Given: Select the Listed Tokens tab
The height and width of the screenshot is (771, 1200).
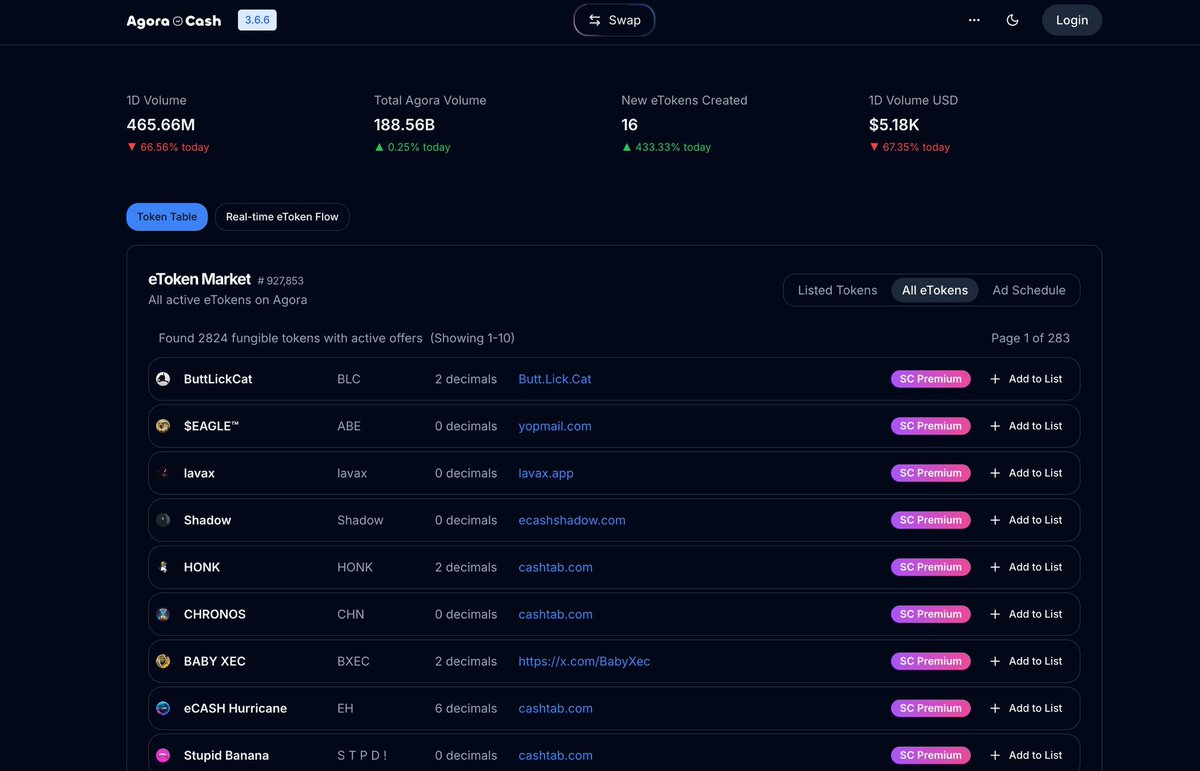Looking at the screenshot, I should [x=838, y=290].
